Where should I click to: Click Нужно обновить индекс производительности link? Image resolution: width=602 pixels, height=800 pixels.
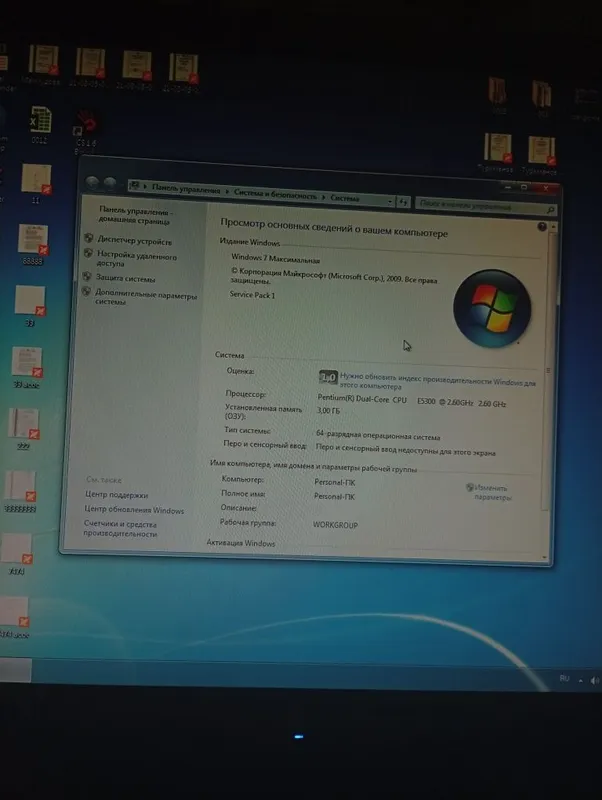[438, 382]
